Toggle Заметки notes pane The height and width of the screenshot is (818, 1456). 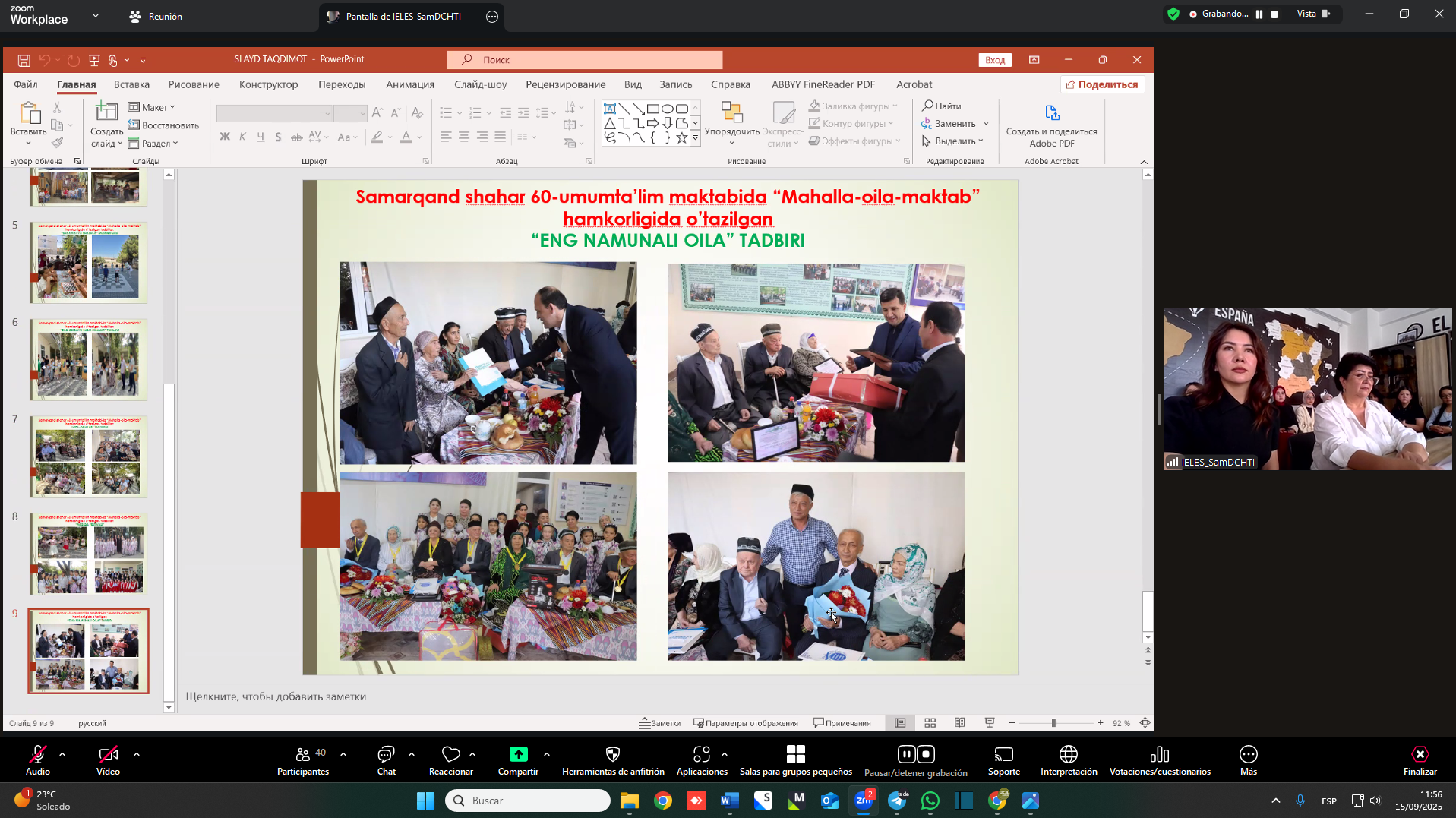[x=659, y=723]
